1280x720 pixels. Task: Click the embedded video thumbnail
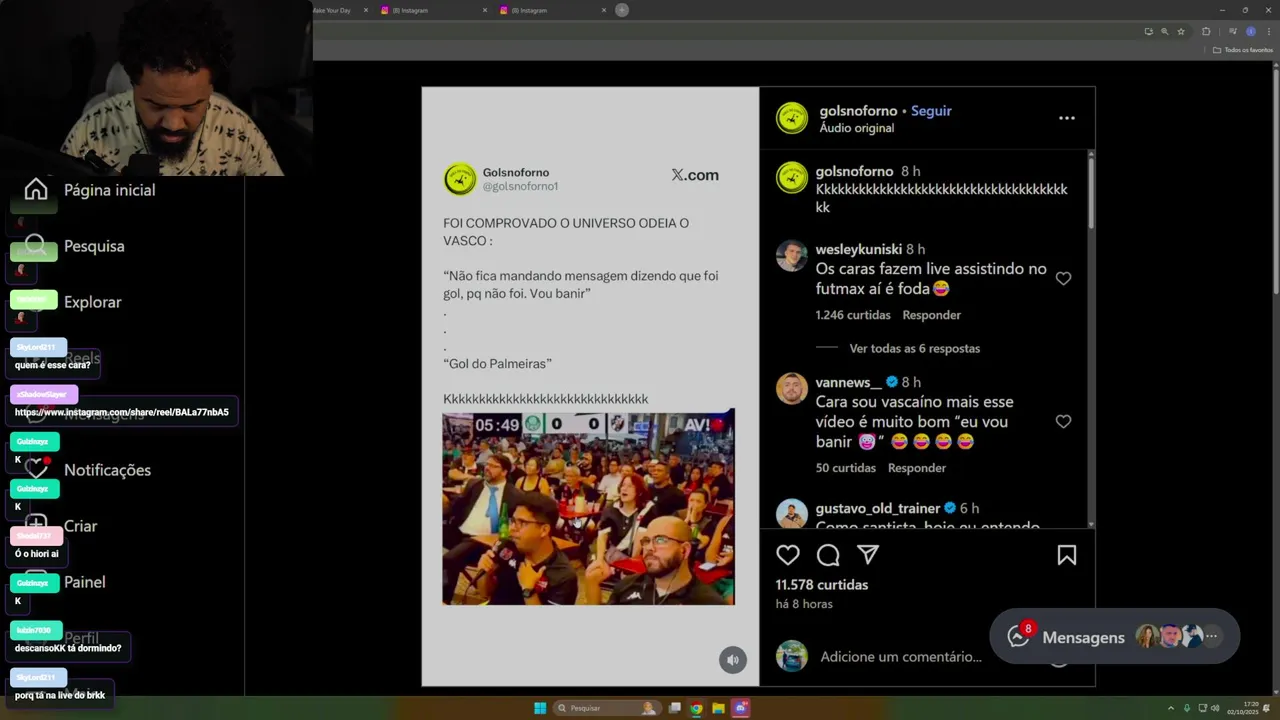(x=588, y=508)
